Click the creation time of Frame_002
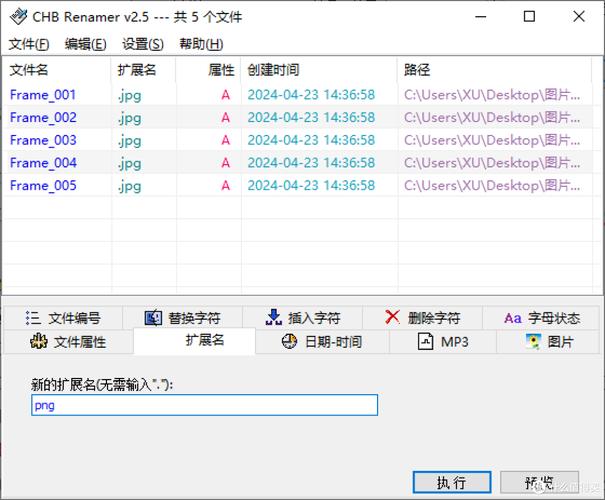Viewport: 605px width, 500px height. coord(311,117)
